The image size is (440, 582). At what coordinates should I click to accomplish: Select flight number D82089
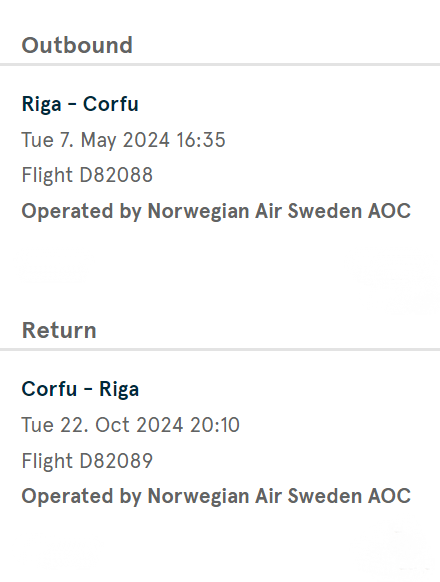coord(116,461)
